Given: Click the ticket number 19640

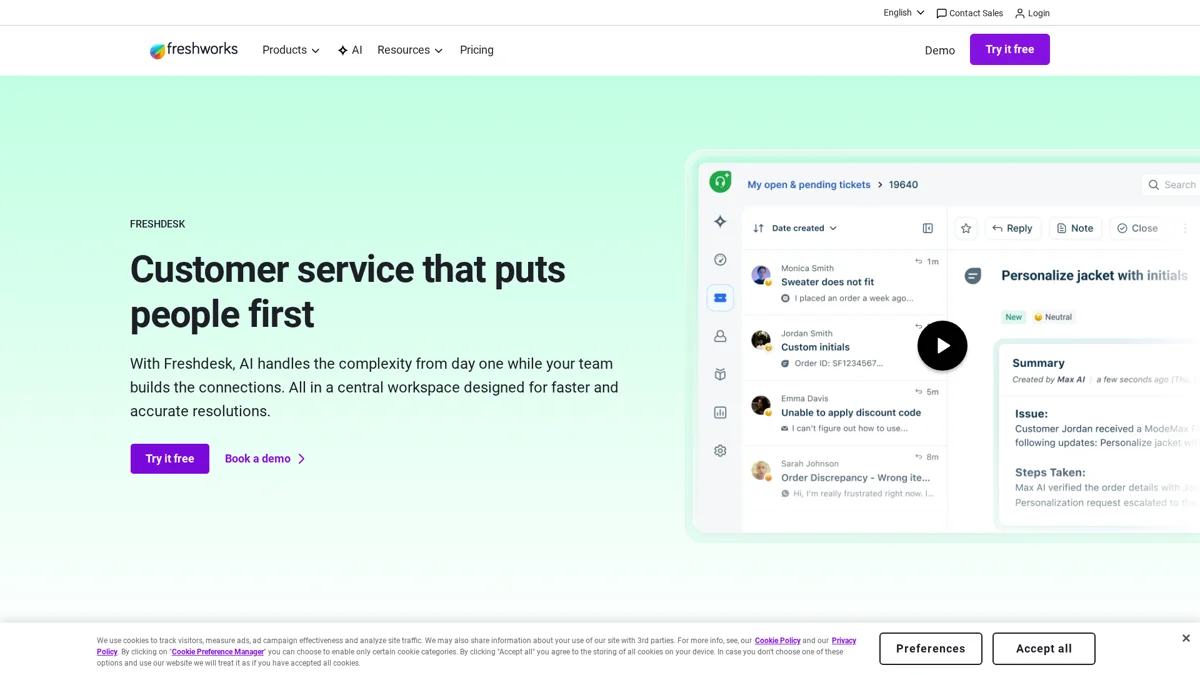Looking at the screenshot, I should pyautogui.click(x=904, y=185).
